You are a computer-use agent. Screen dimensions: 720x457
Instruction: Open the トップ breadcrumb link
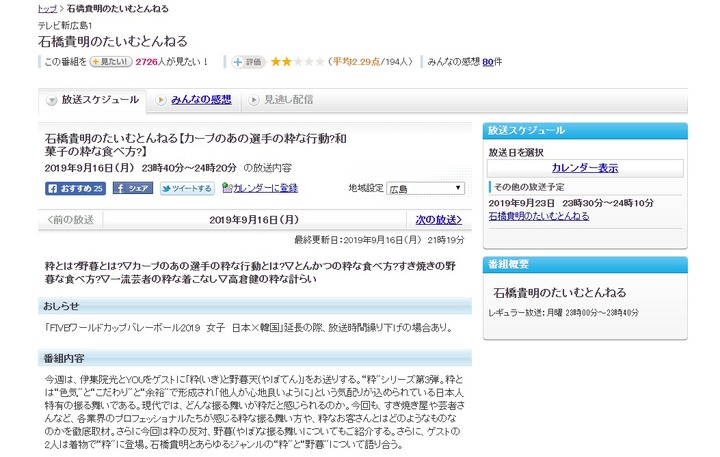[47, 8]
